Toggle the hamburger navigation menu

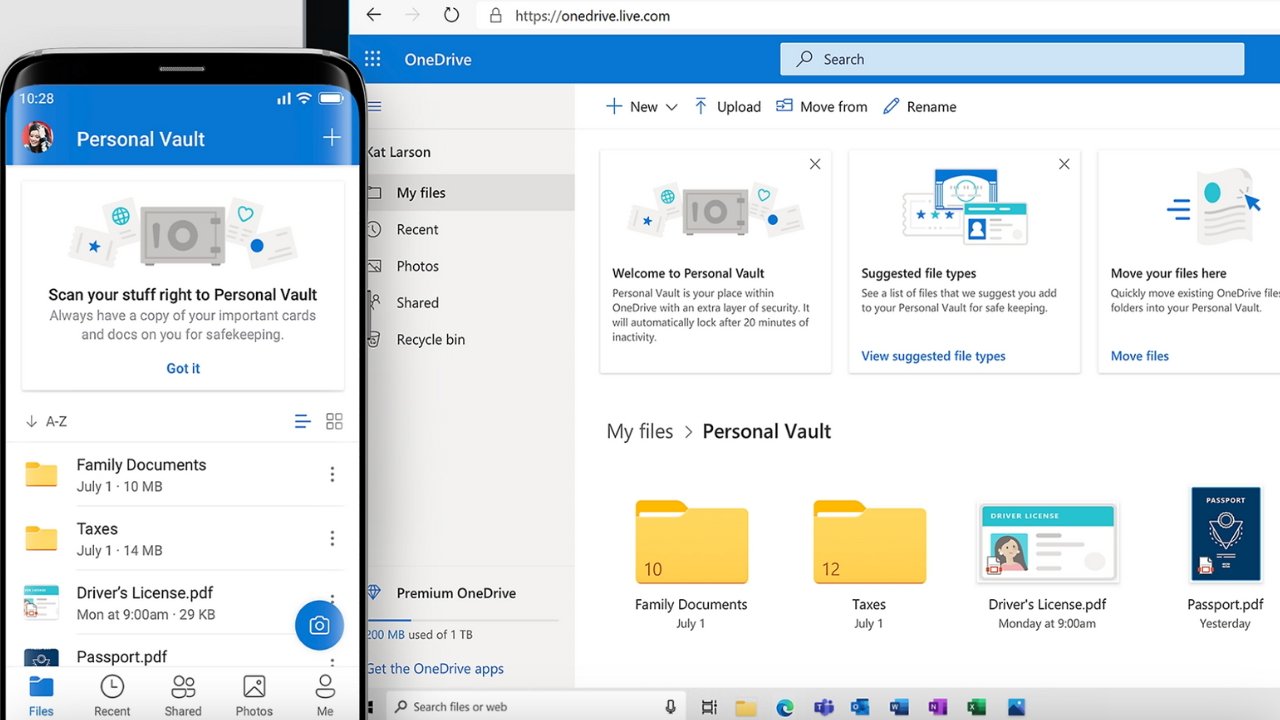[375, 107]
